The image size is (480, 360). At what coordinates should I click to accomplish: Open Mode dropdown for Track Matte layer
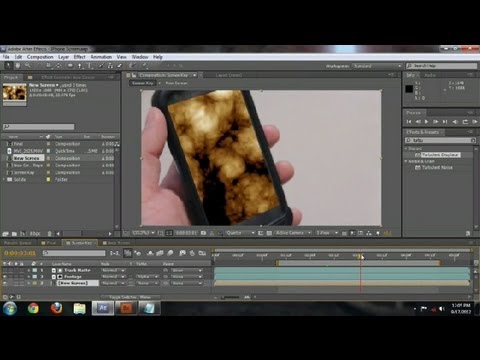click(113, 270)
